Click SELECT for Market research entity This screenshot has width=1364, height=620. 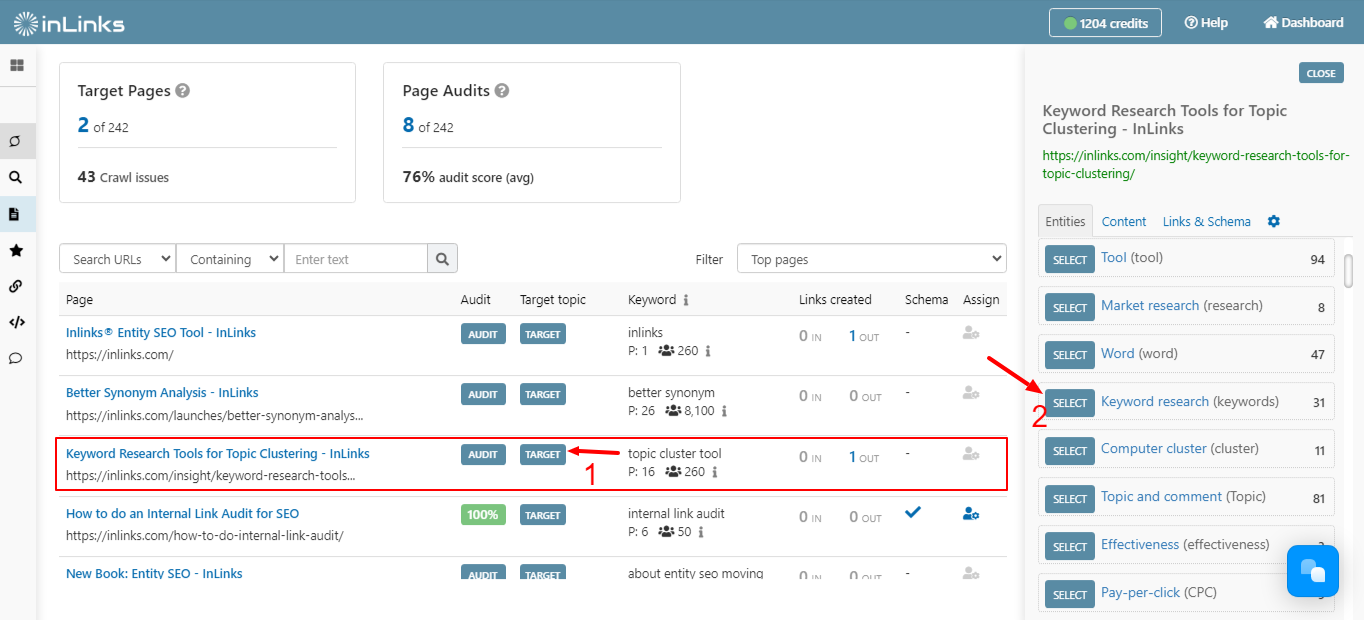1070,307
